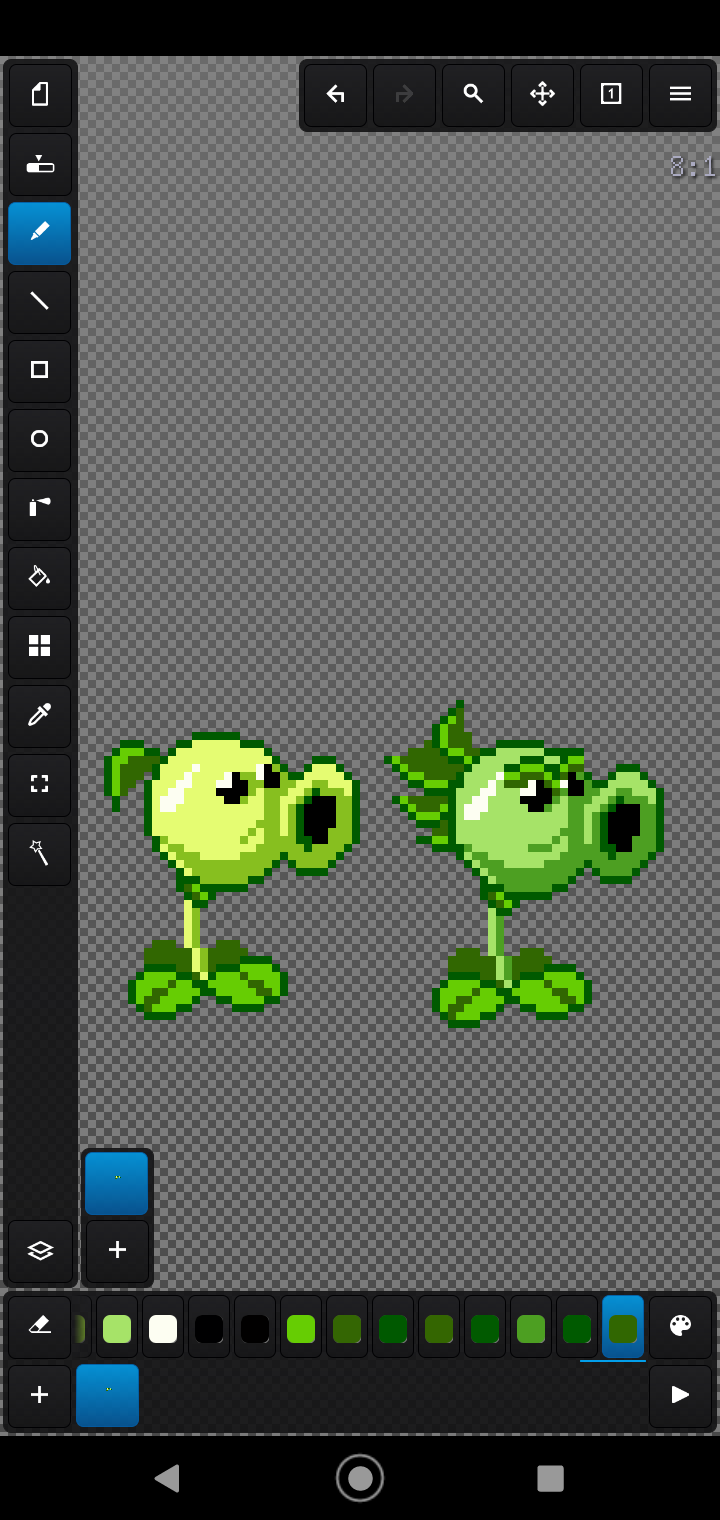Select the Paint bucket fill tool
The width and height of the screenshot is (720, 1520).
(40, 578)
